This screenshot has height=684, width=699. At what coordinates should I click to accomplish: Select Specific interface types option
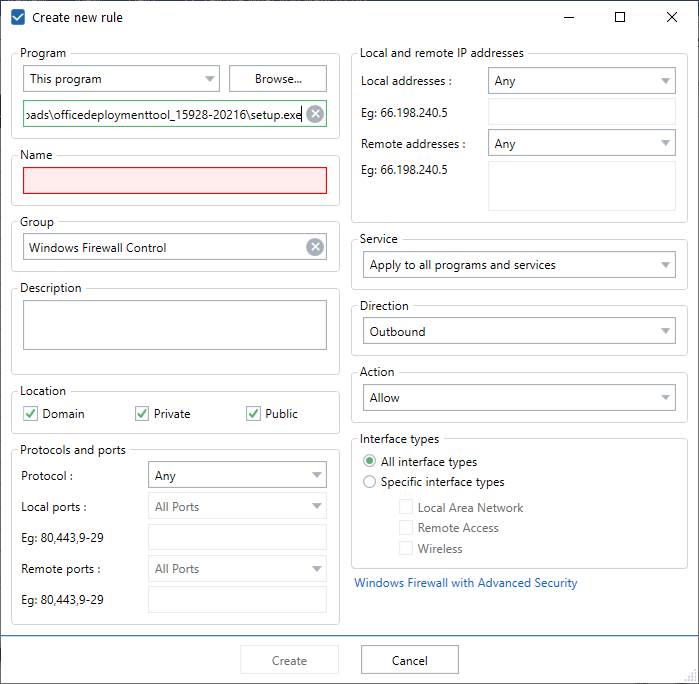(x=370, y=482)
